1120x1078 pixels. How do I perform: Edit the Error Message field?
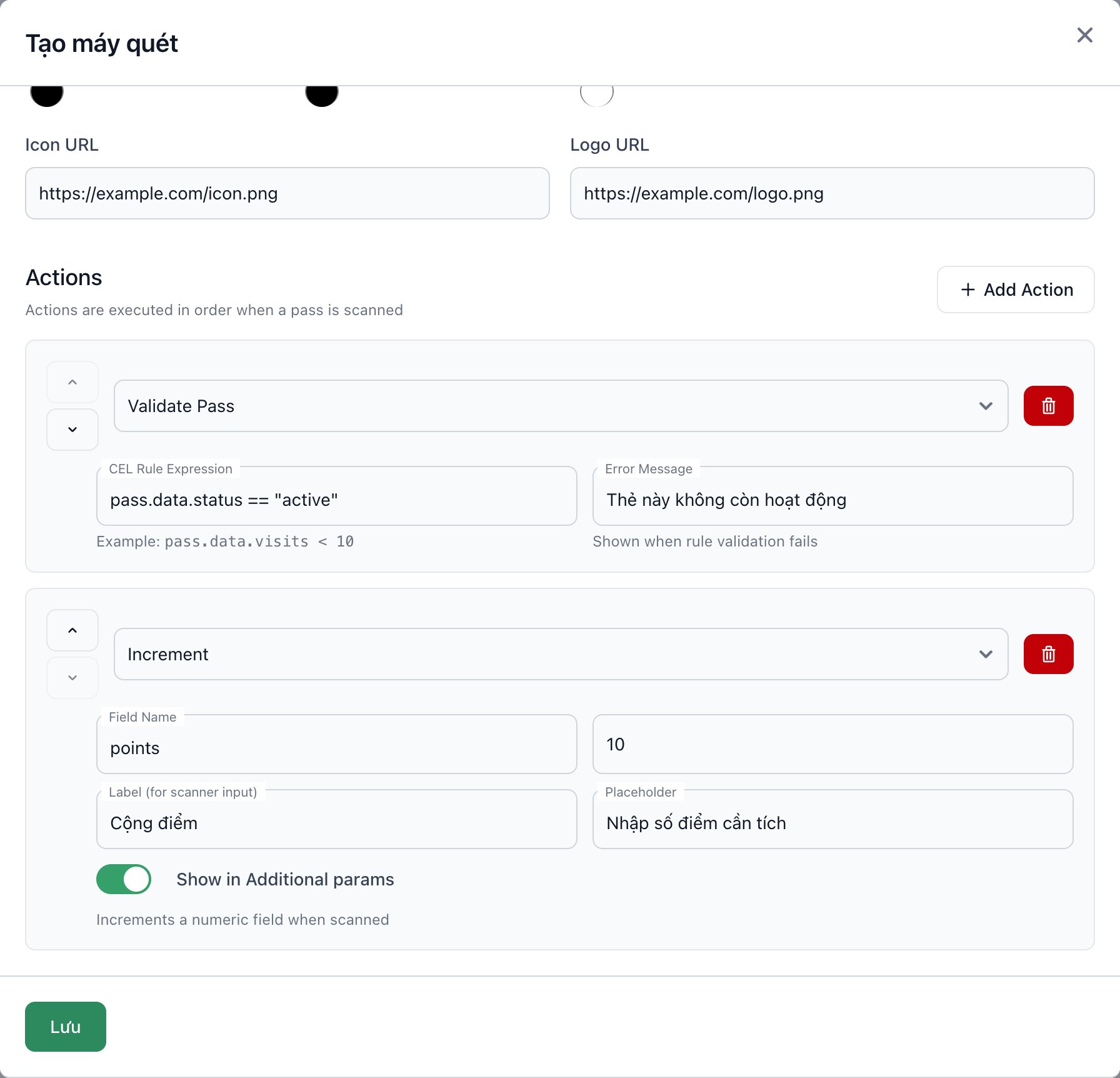833,496
